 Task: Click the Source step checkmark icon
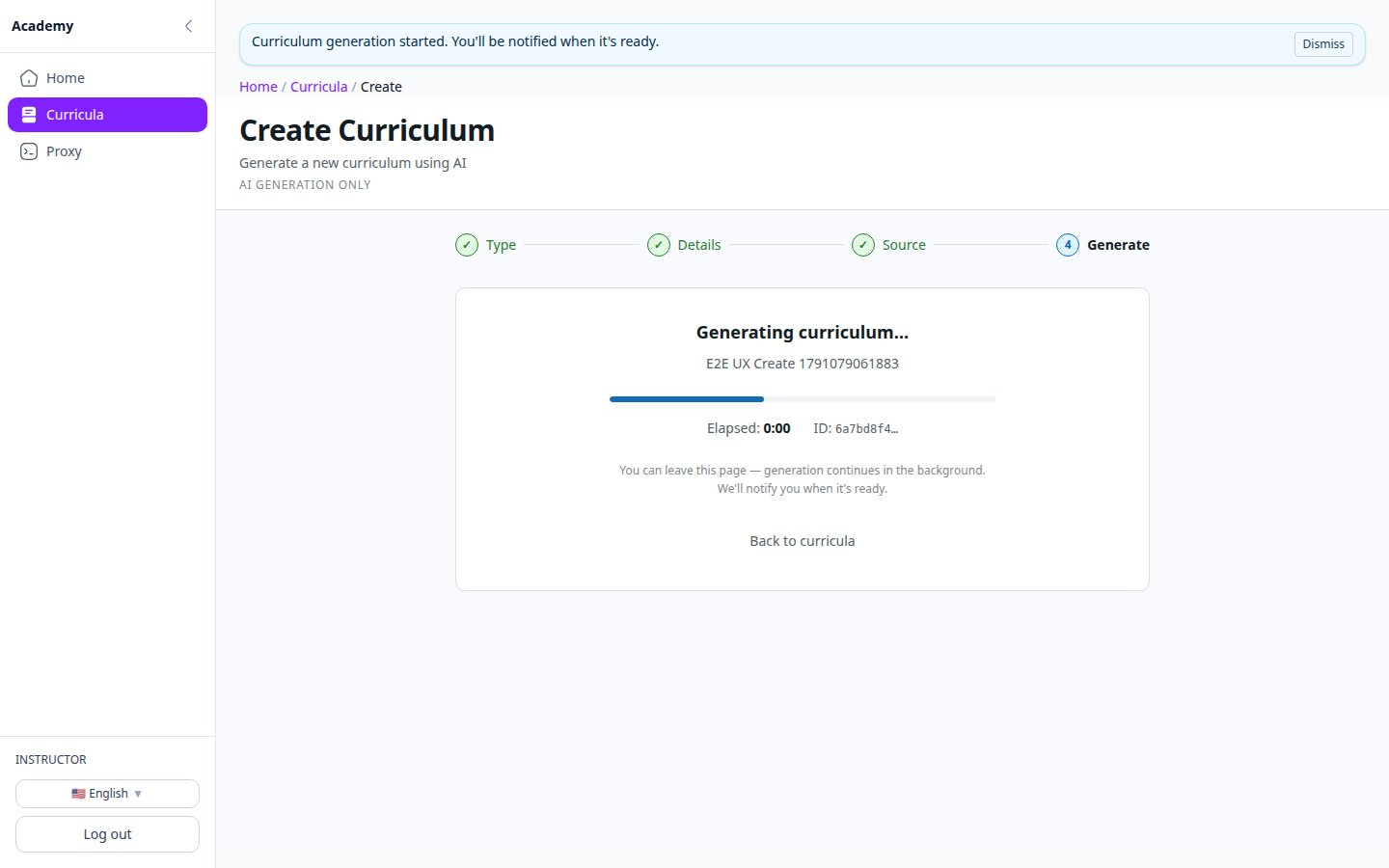[x=863, y=245]
